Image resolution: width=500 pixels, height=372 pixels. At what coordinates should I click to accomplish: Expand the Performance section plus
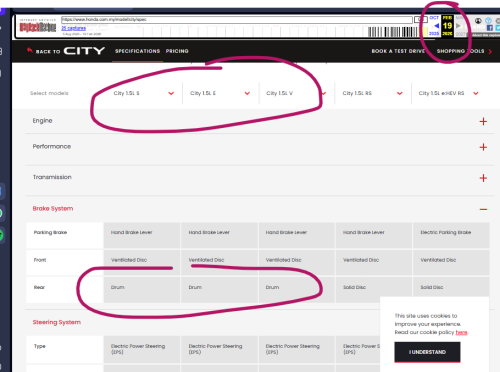pyautogui.click(x=483, y=147)
